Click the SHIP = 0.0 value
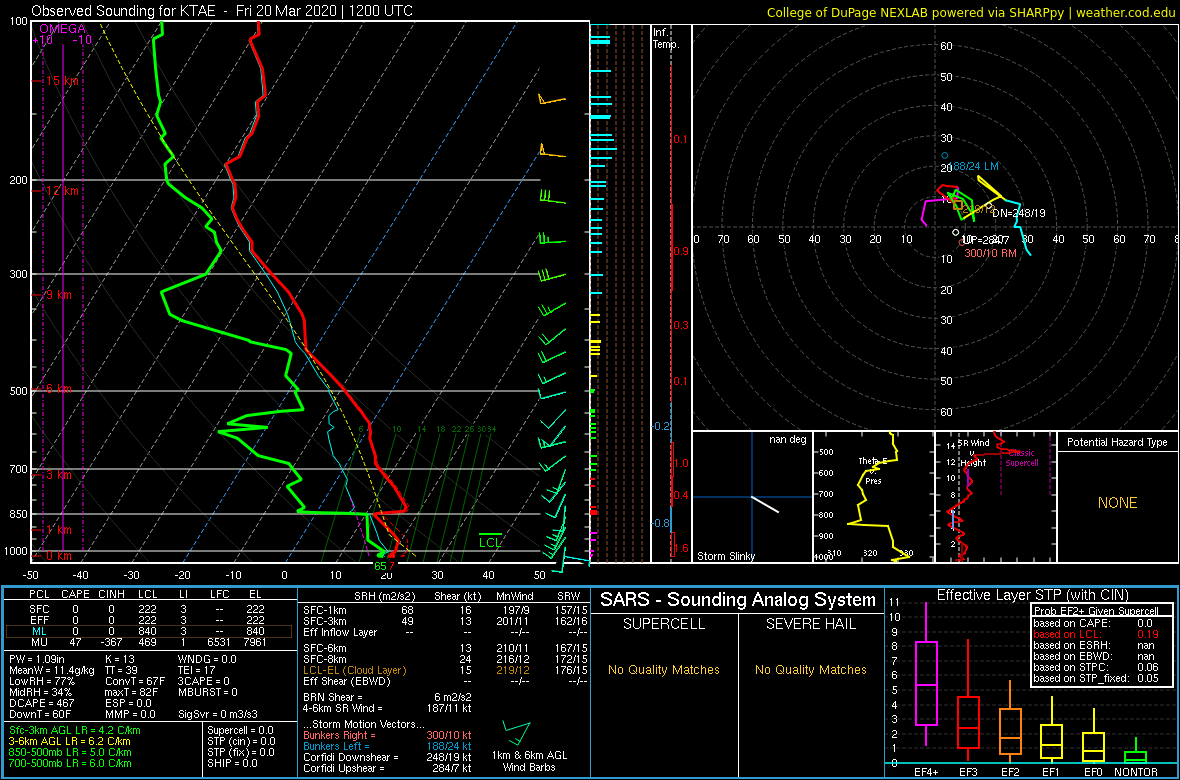Viewport: 1180px width, 780px height. tap(232, 763)
